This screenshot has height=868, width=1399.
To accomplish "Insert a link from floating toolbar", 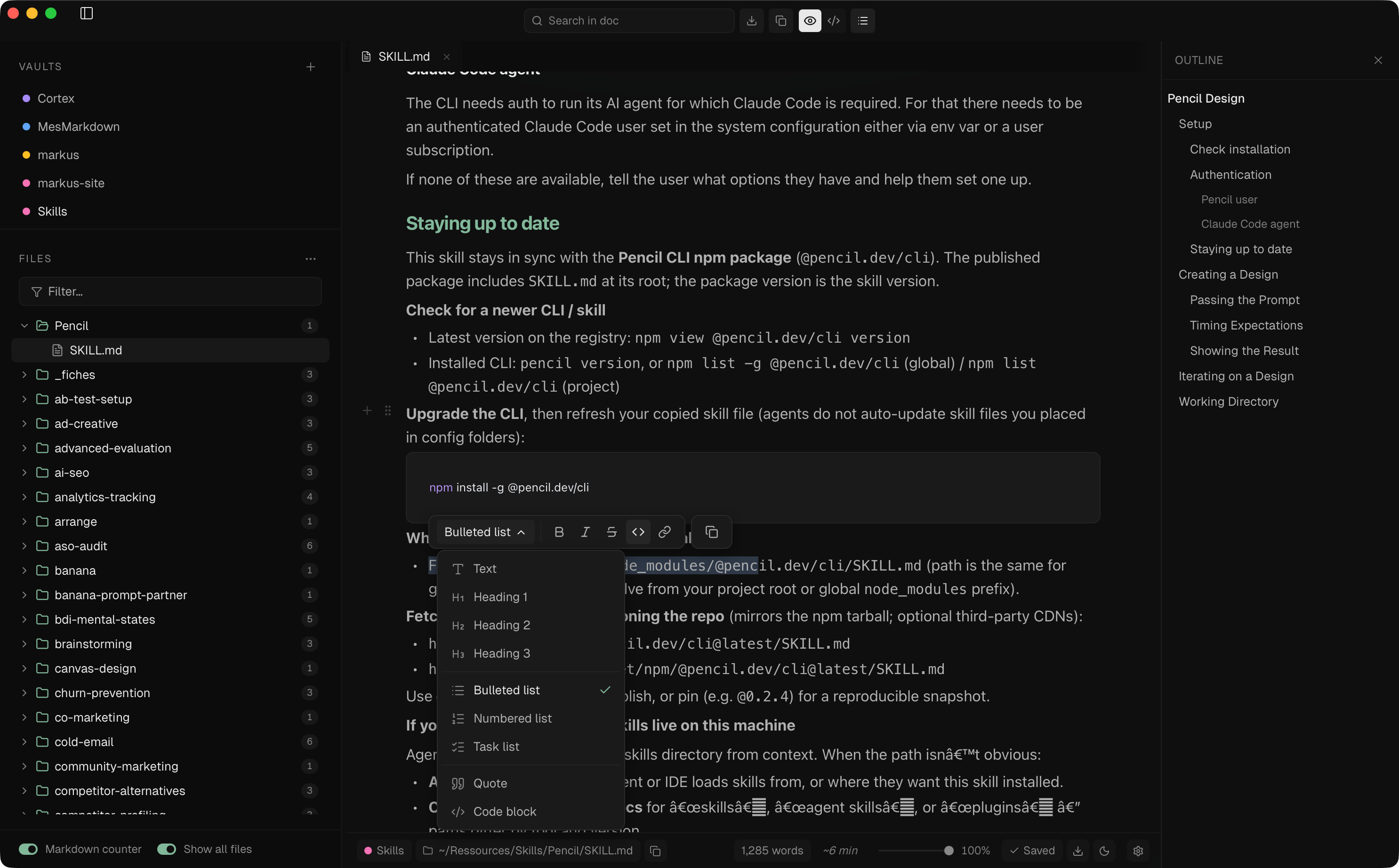I will click(665, 532).
